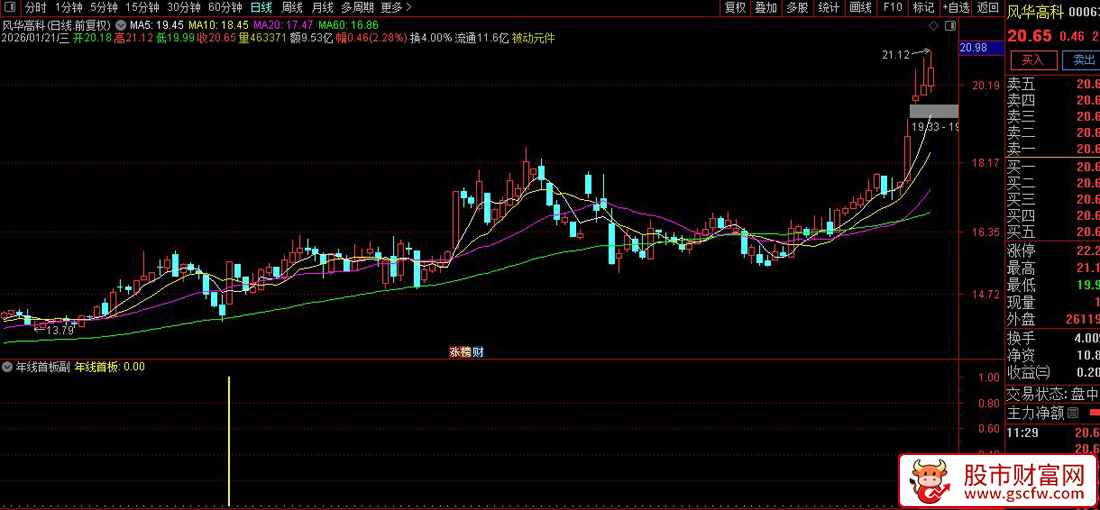
Task: Open the 多周期 multi-period view
Action: coord(357,8)
